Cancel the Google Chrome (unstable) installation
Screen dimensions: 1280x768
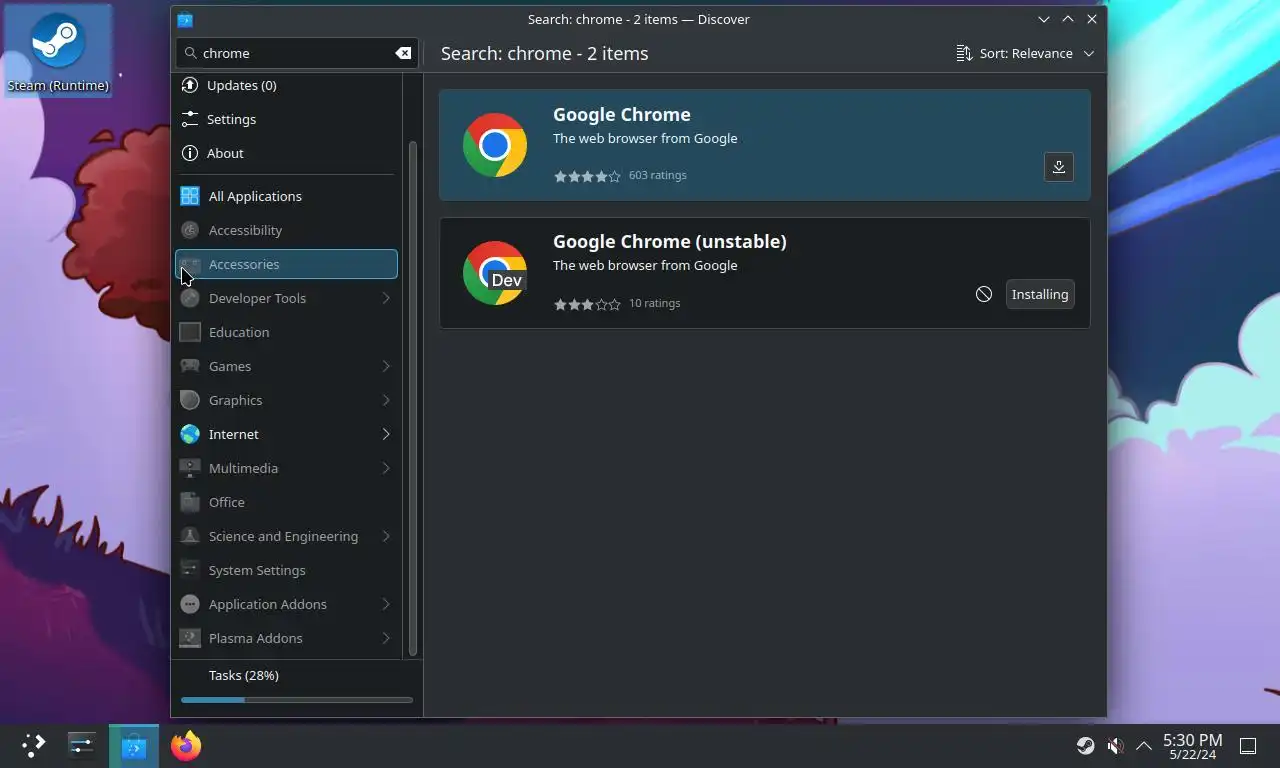984,294
